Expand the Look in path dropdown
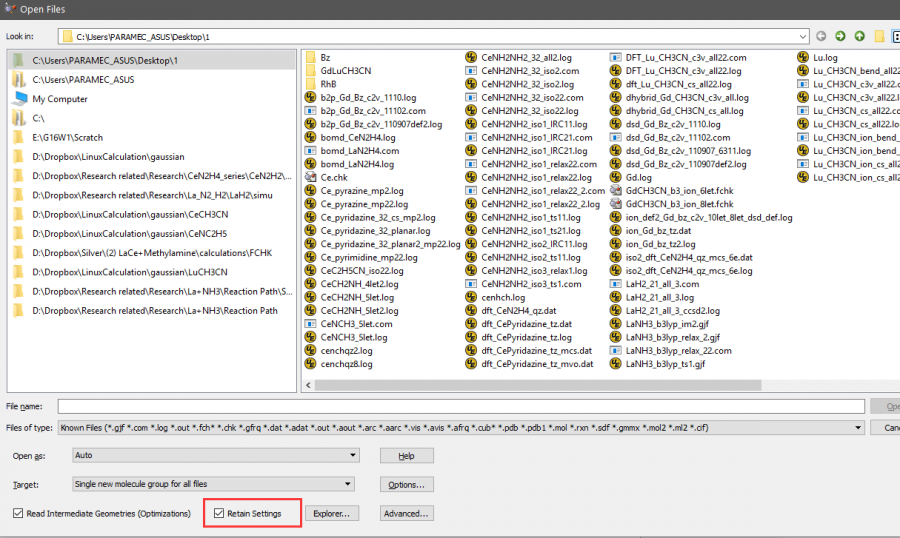Image resolution: width=900 pixels, height=538 pixels. tap(802, 36)
